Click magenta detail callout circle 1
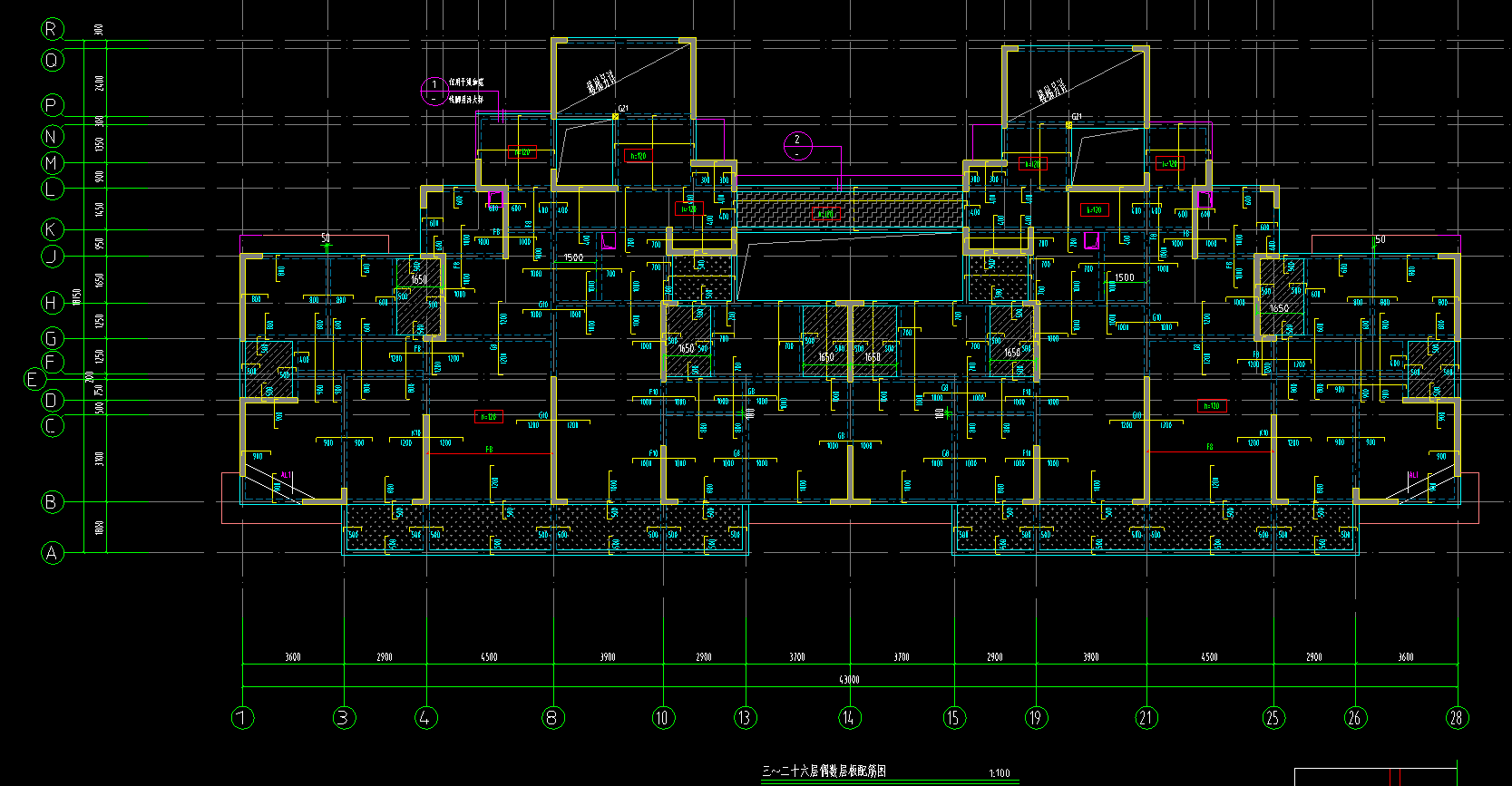The height and width of the screenshot is (786, 1512). (x=434, y=91)
